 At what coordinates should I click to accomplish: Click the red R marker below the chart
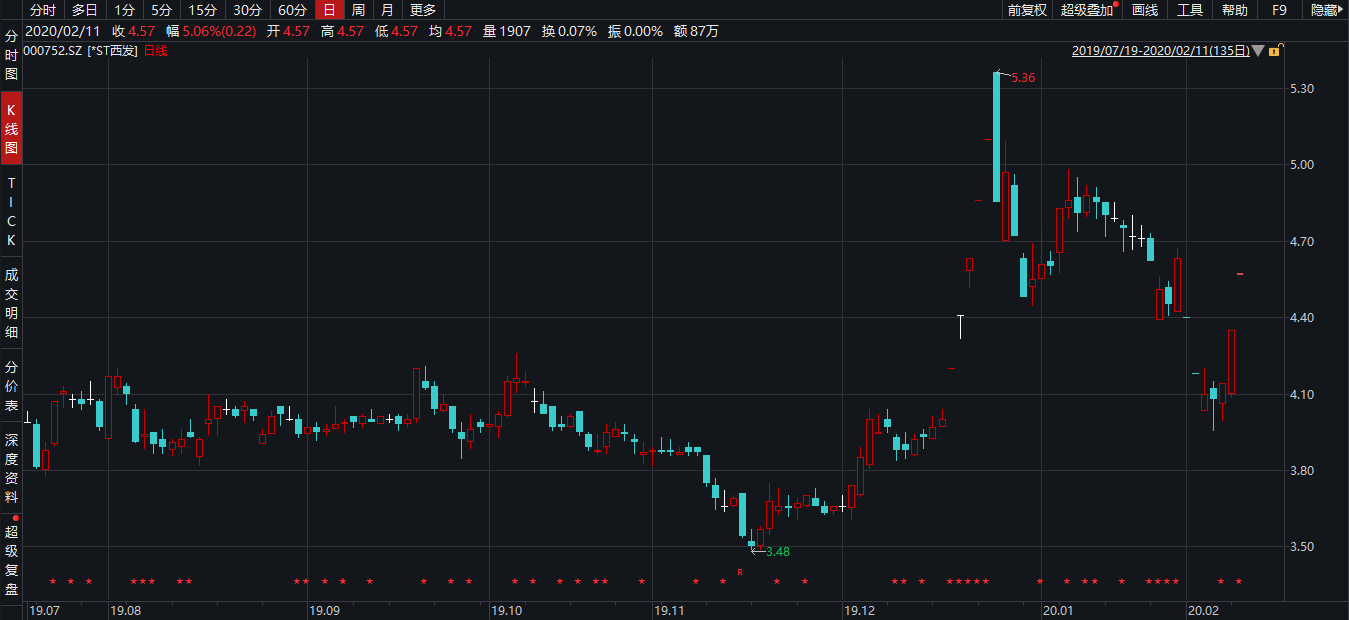tap(740, 572)
